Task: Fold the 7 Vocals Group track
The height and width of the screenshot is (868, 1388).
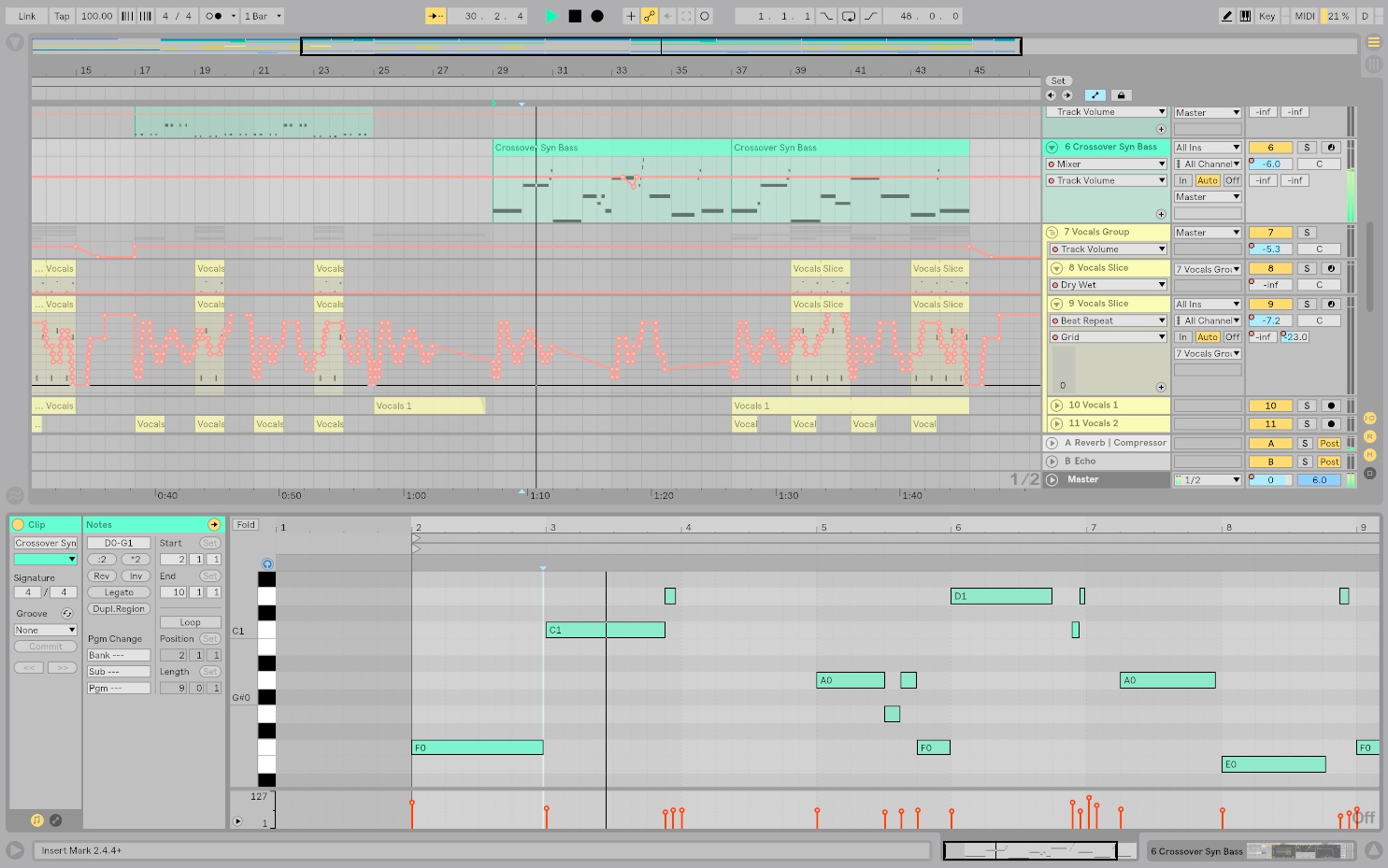Action: [x=1052, y=233]
